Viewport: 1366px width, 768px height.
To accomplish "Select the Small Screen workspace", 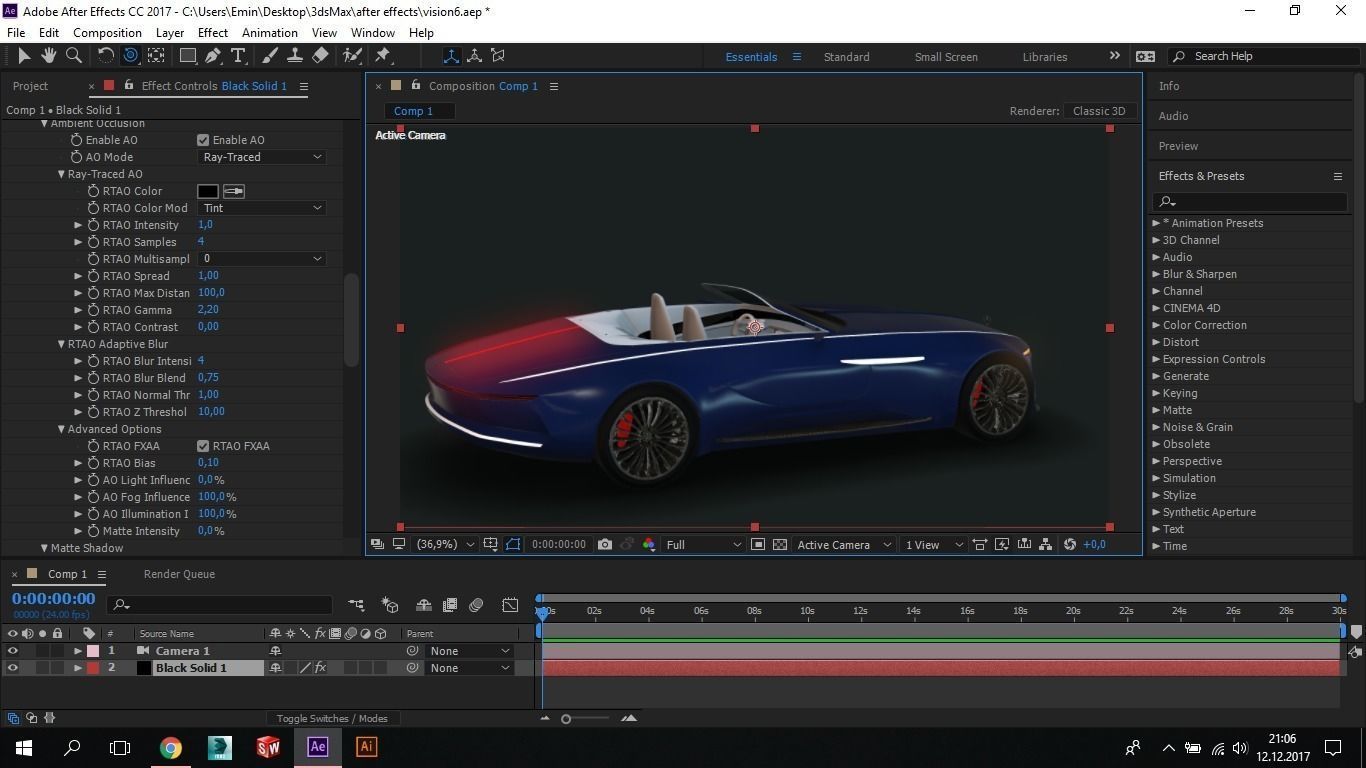I will [946, 57].
